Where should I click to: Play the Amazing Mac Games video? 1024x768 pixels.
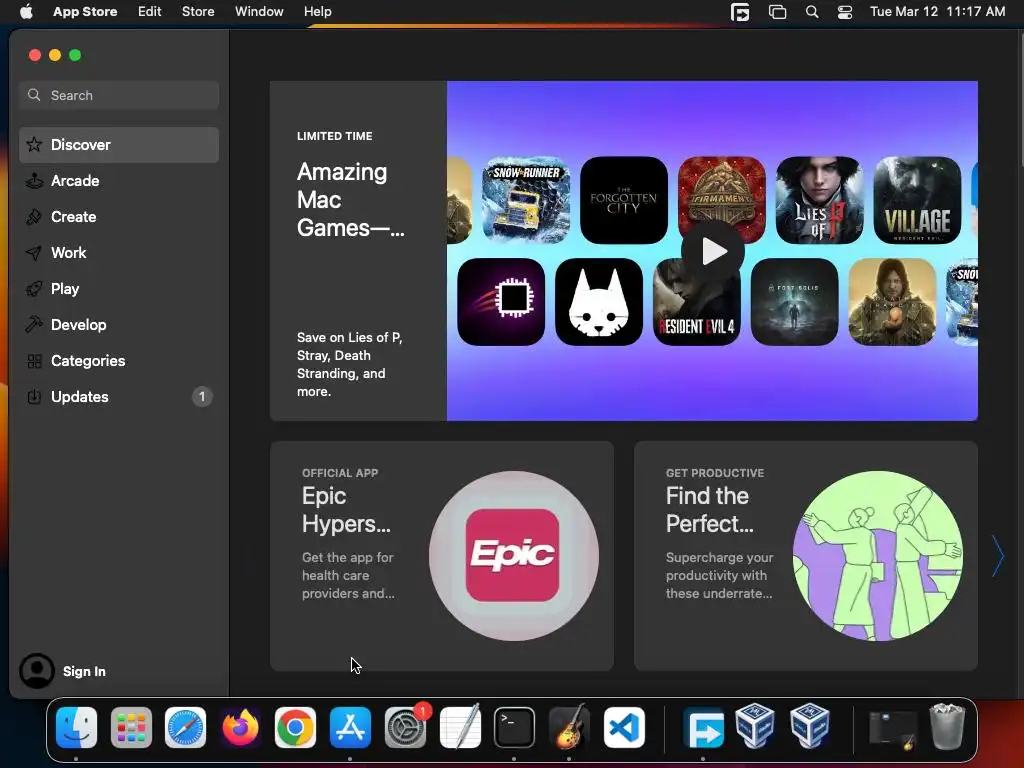pos(713,251)
